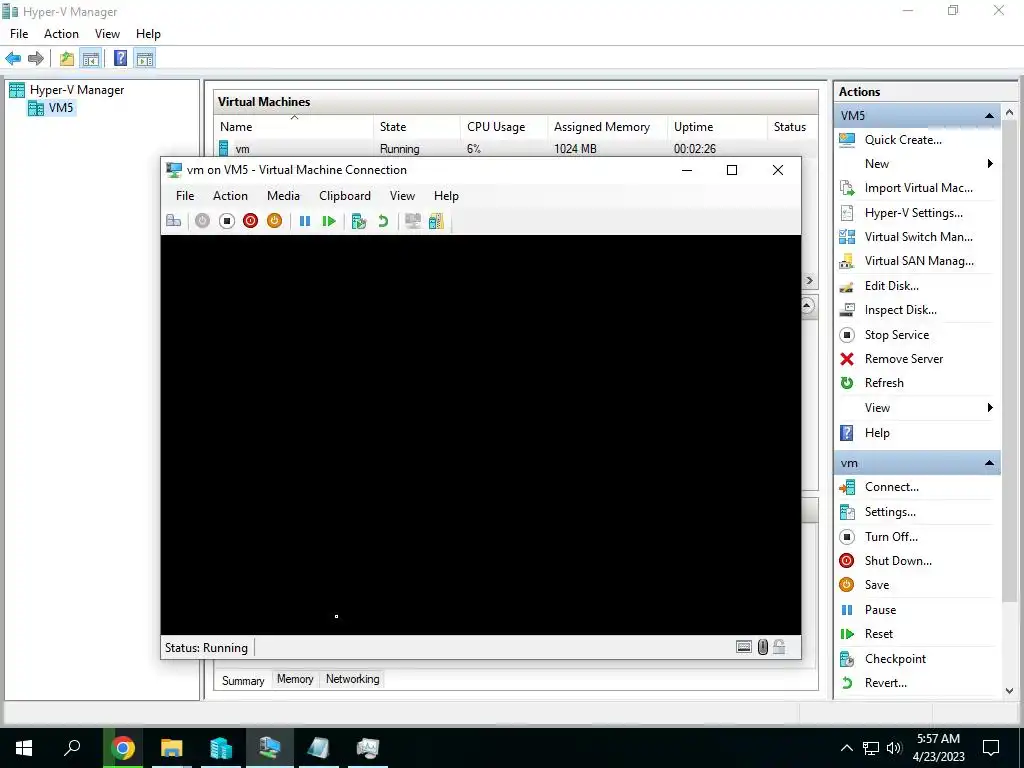Select VM5 server in the console tree
Screen dimensions: 1024x768
click(61, 108)
